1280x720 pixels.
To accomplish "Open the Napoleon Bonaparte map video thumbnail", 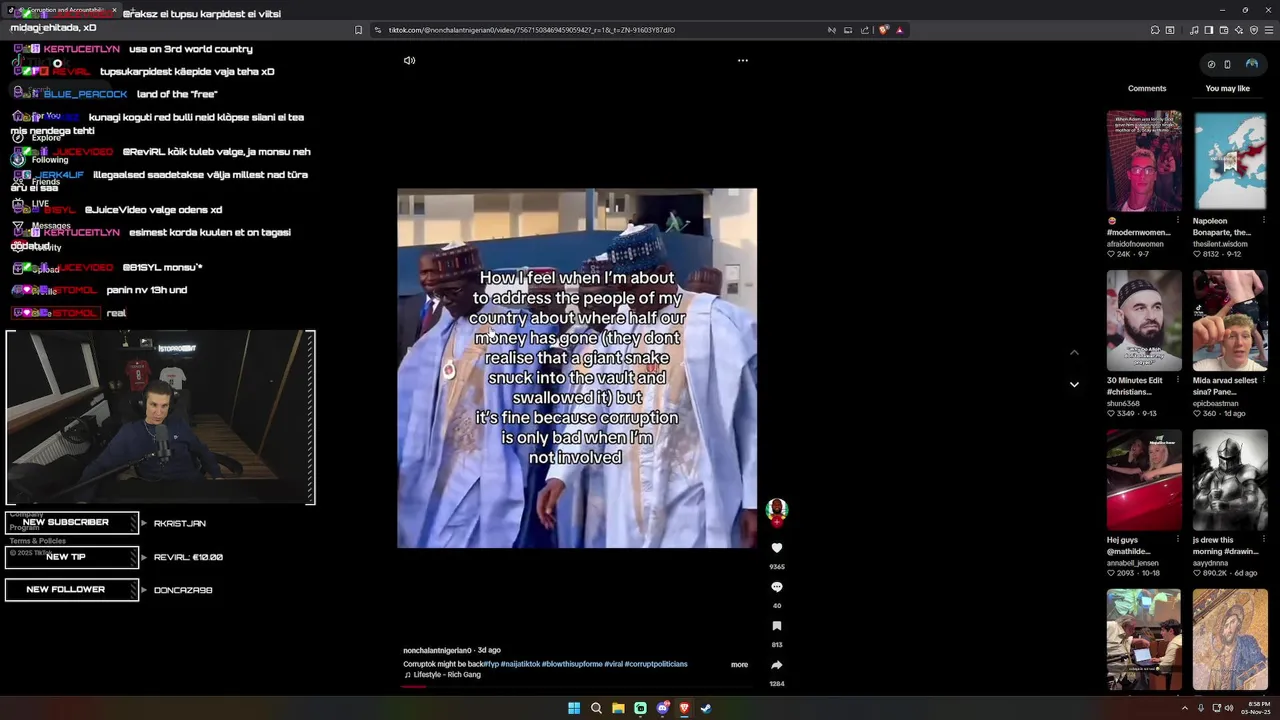I will point(1230,161).
